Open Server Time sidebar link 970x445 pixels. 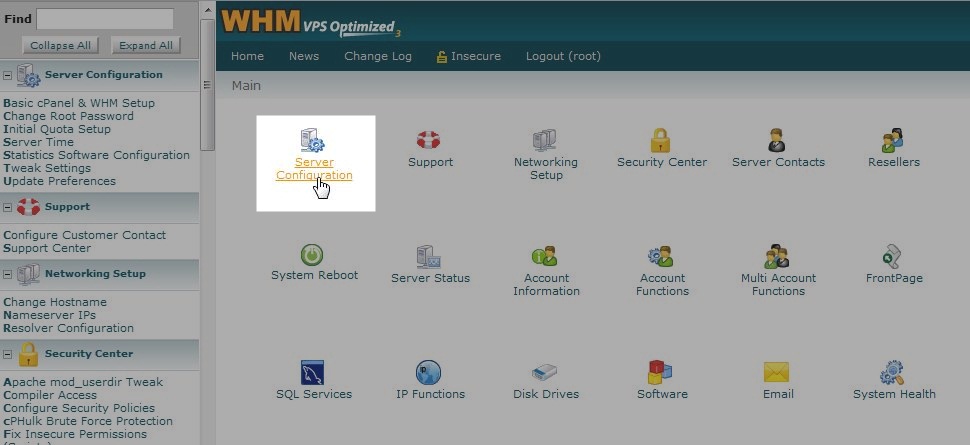tap(38, 142)
